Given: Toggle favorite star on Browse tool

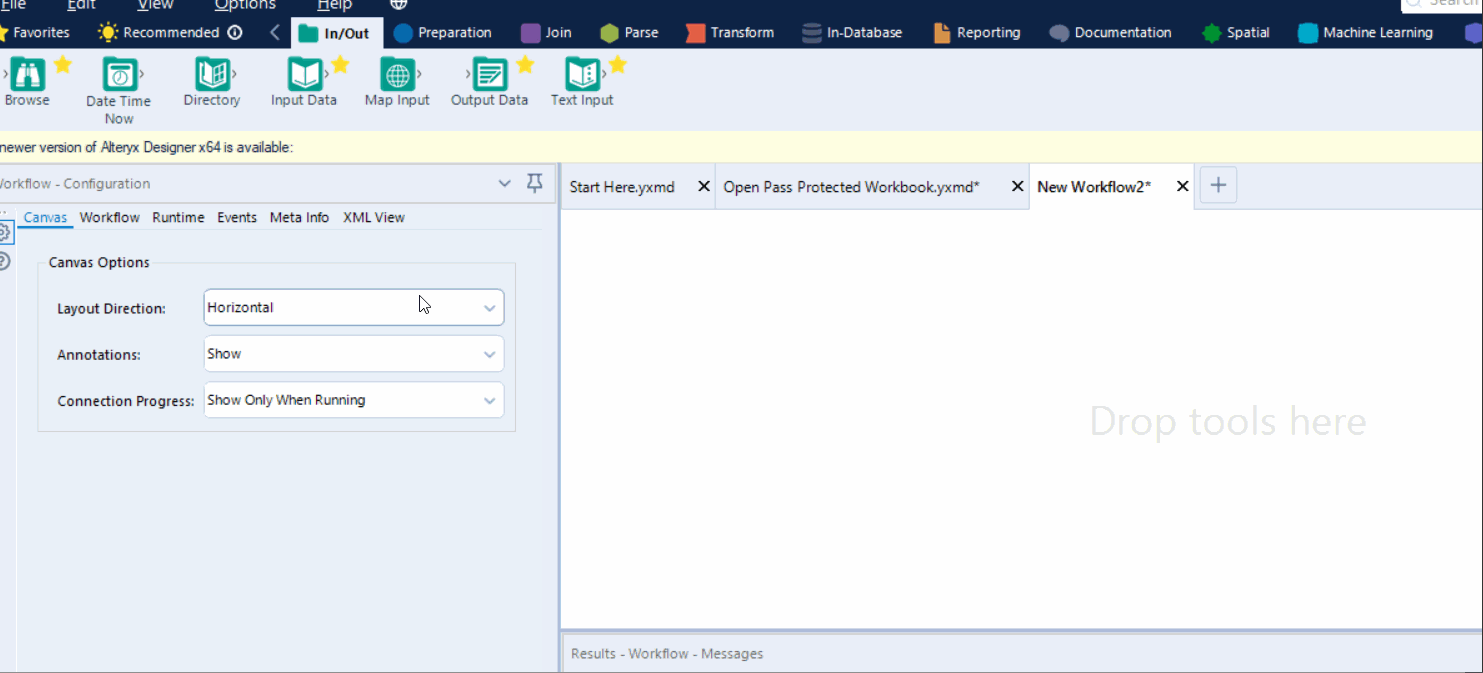Looking at the screenshot, I should [62, 65].
